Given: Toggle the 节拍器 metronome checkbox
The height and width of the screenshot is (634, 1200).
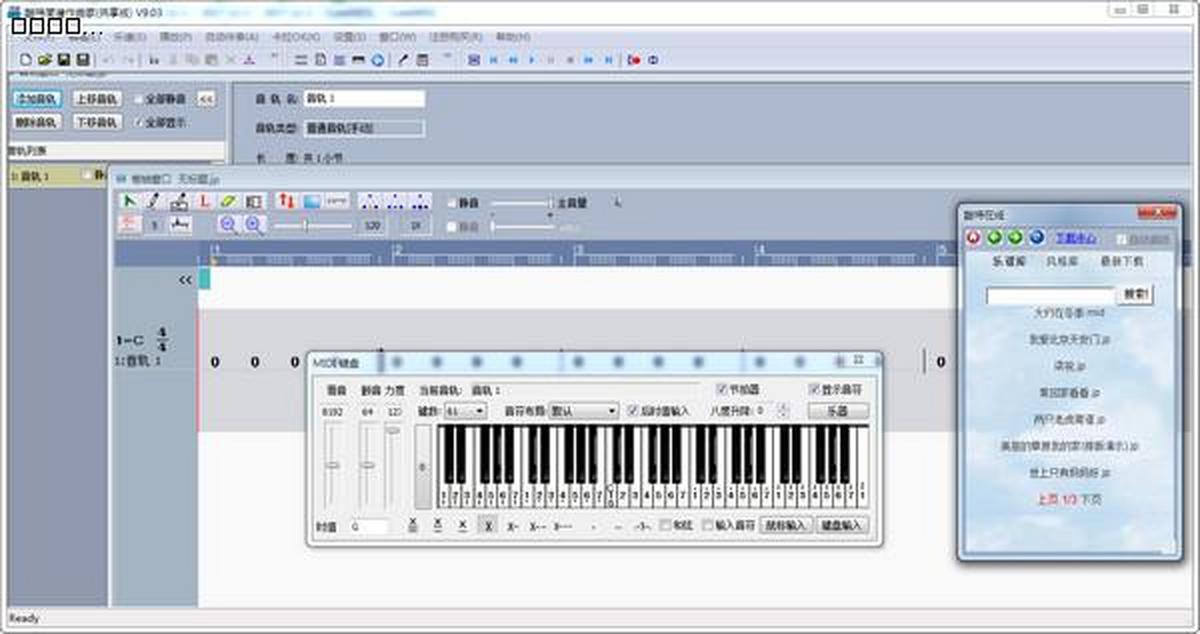Looking at the screenshot, I should [x=722, y=389].
